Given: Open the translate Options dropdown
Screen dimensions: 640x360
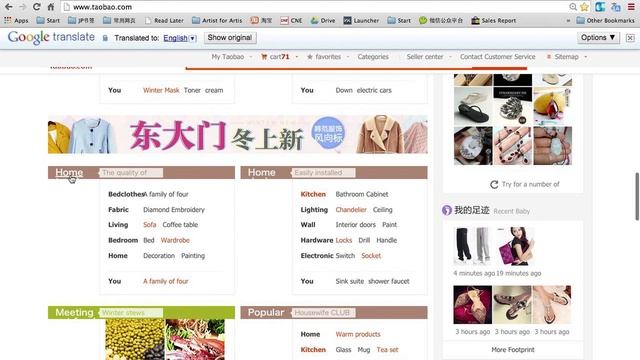Looking at the screenshot, I should point(598,38).
